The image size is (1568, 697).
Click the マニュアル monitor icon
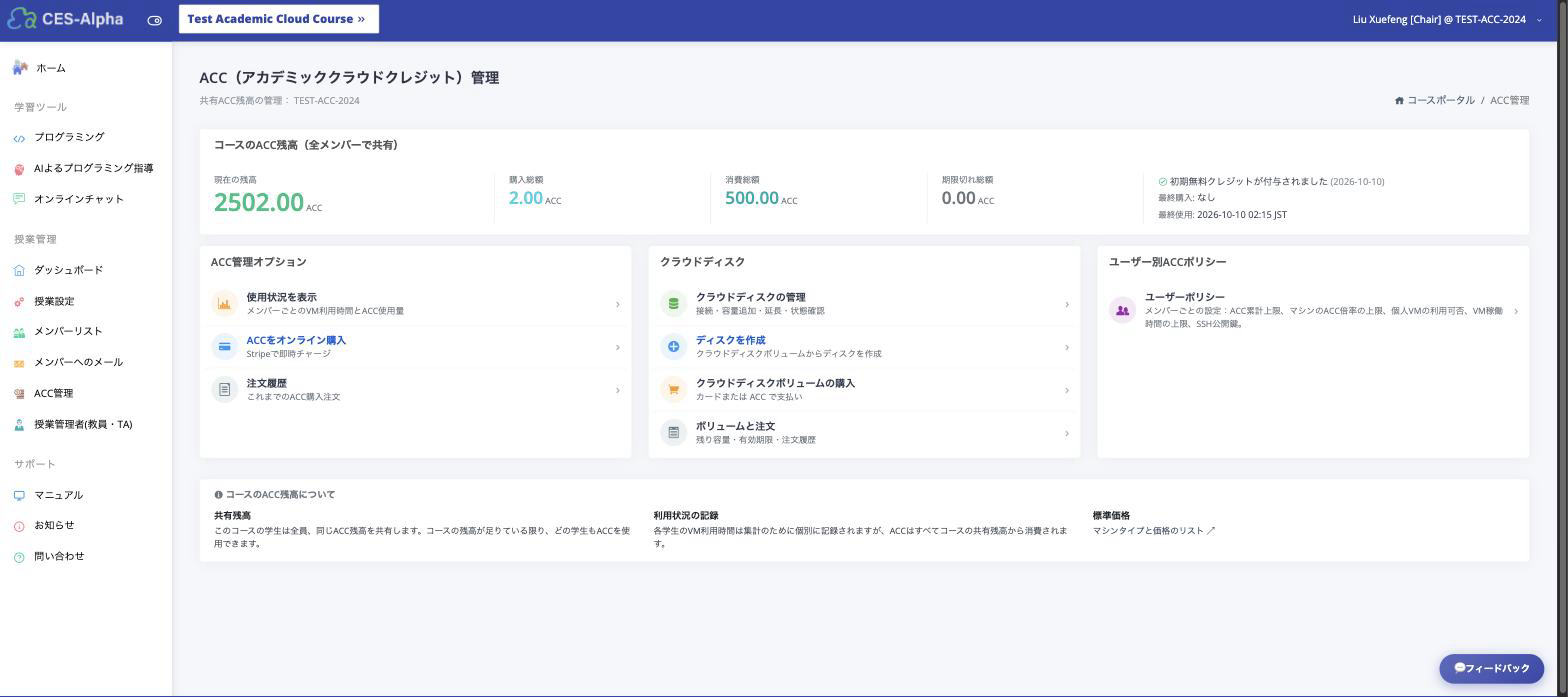19,495
